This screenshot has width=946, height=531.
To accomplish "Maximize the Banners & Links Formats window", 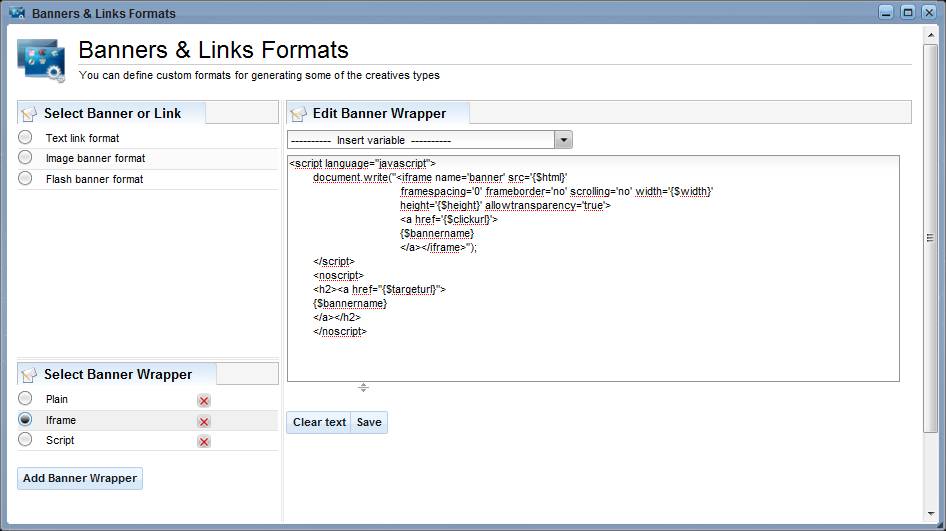I will [x=907, y=12].
